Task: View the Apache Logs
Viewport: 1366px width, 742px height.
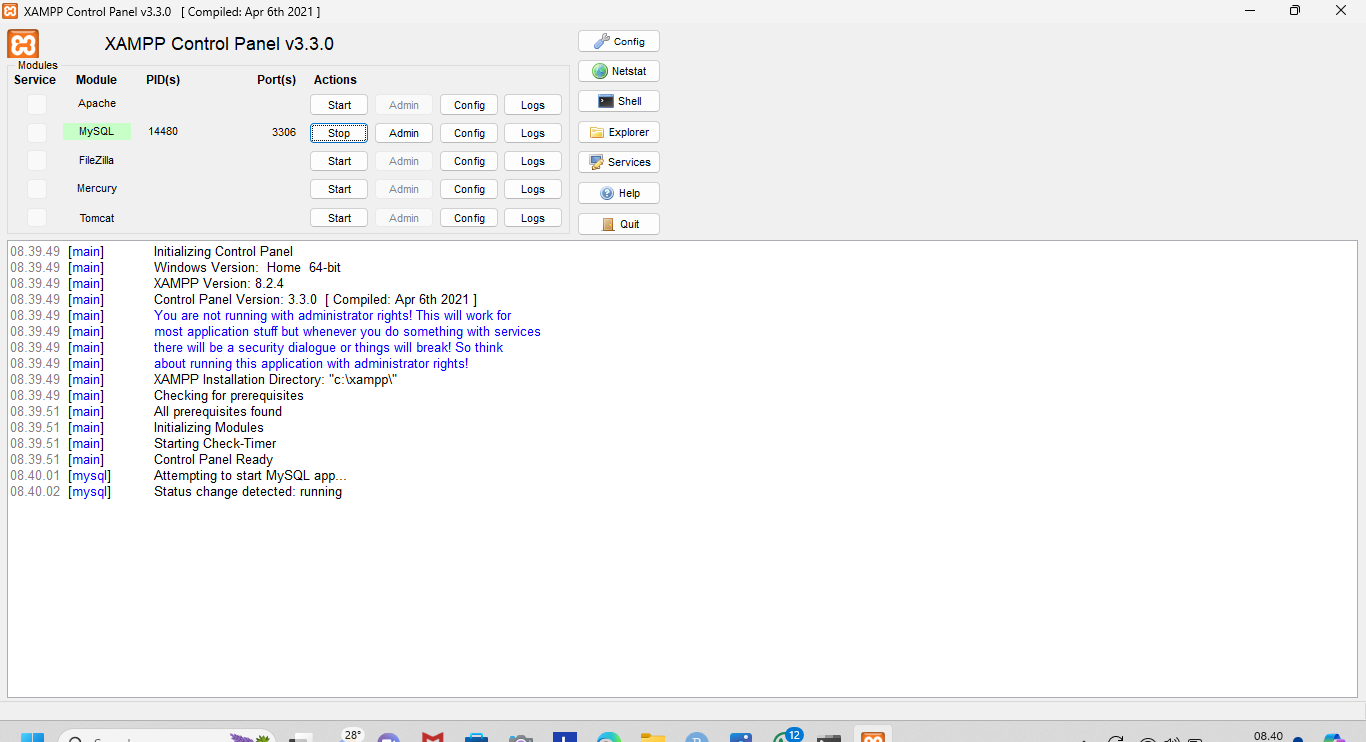Action: pyautogui.click(x=533, y=105)
